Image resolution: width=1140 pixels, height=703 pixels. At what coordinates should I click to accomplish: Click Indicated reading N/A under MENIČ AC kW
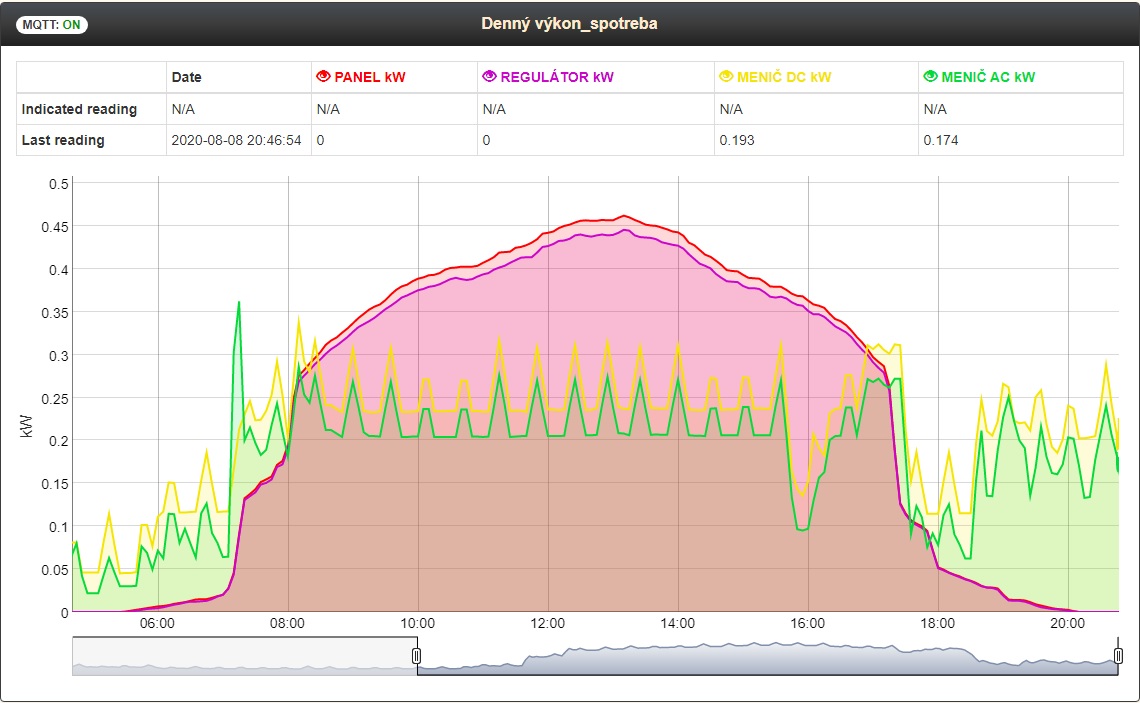click(935, 109)
